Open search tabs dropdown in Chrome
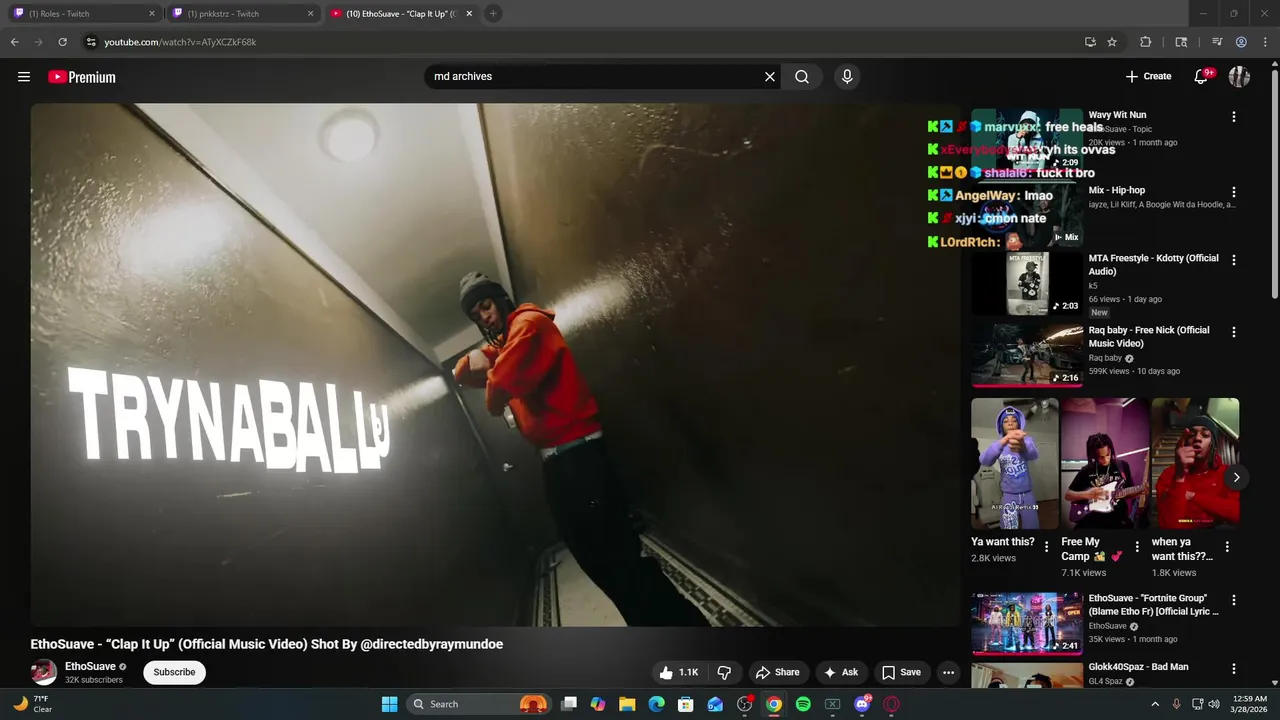Screen dimensions: 1280x720 pyautogui.click(x=1183, y=42)
